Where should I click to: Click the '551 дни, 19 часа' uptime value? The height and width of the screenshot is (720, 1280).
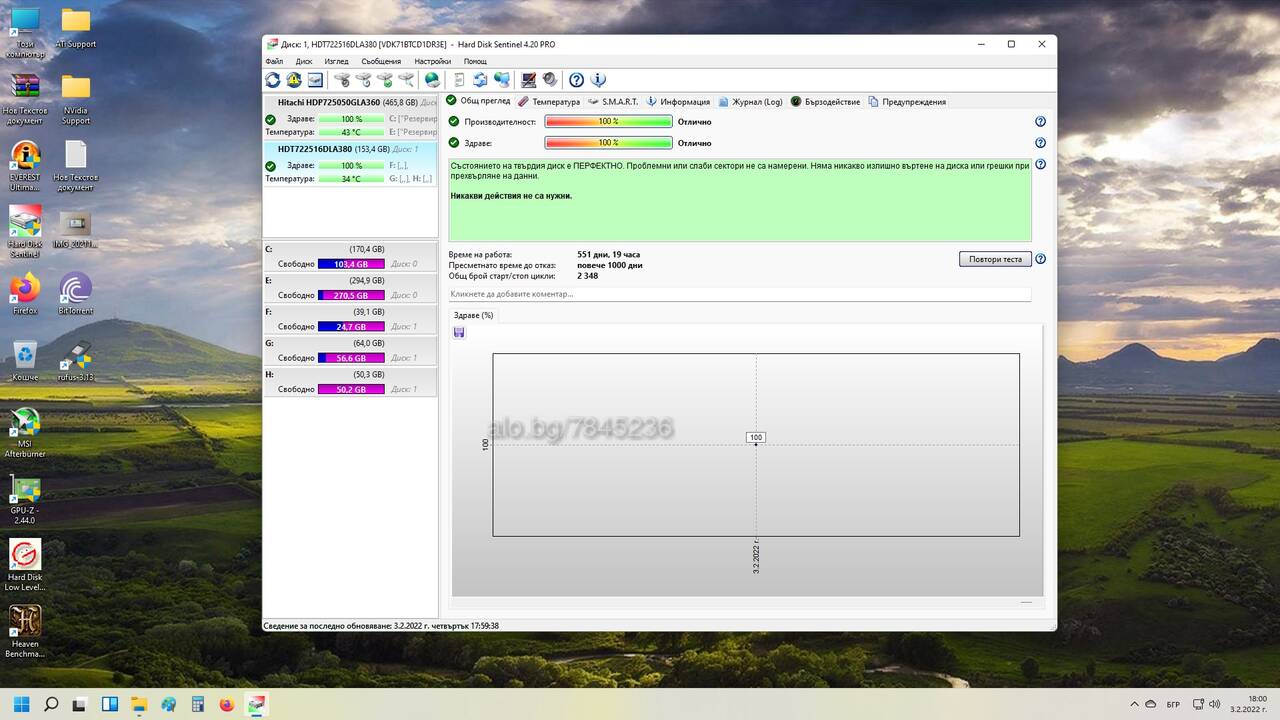tap(609, 255)
